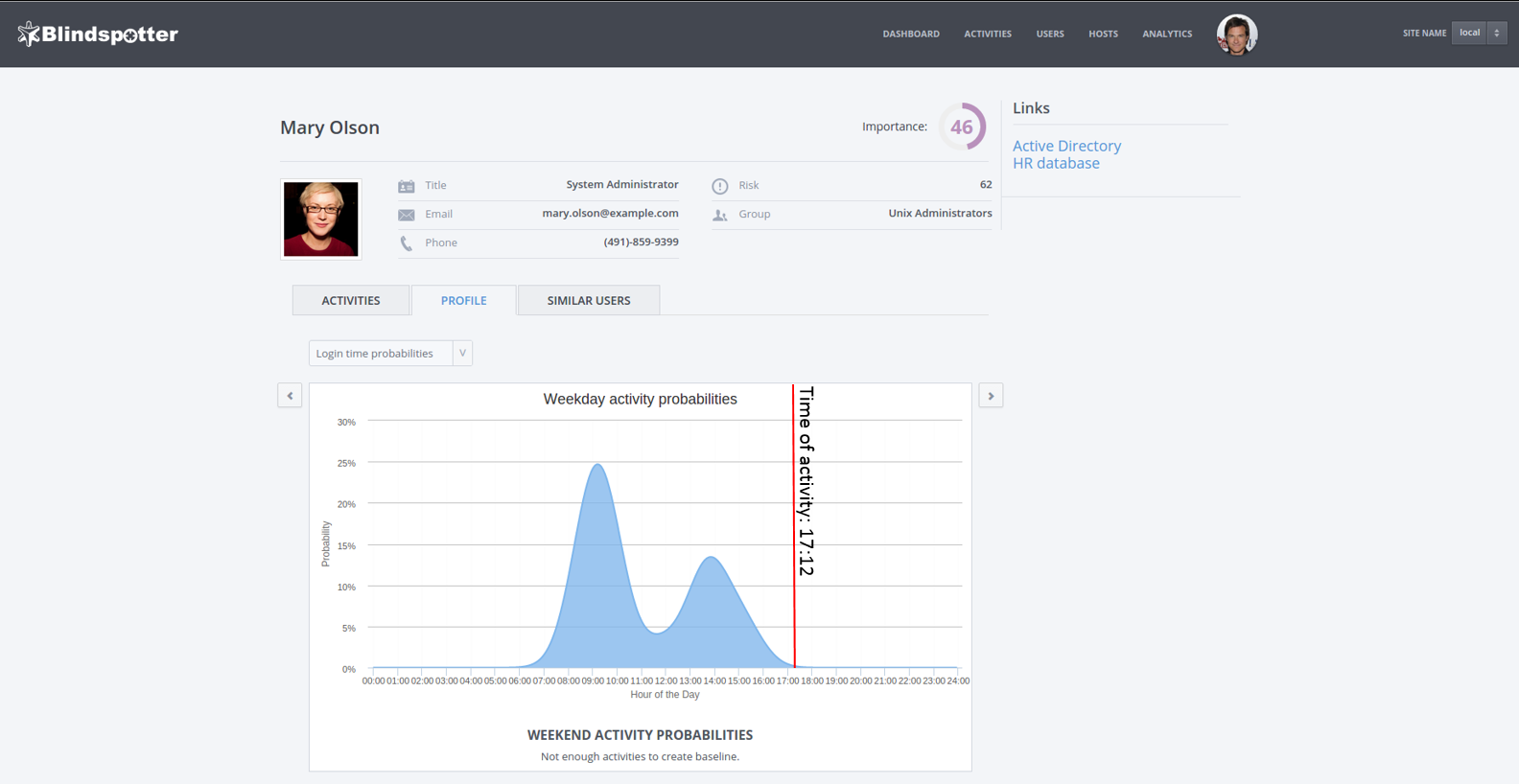Click the 09:00 peak of the probability chart
Viewport: 1519px width, 784px height.
click(x=598, y=466)
